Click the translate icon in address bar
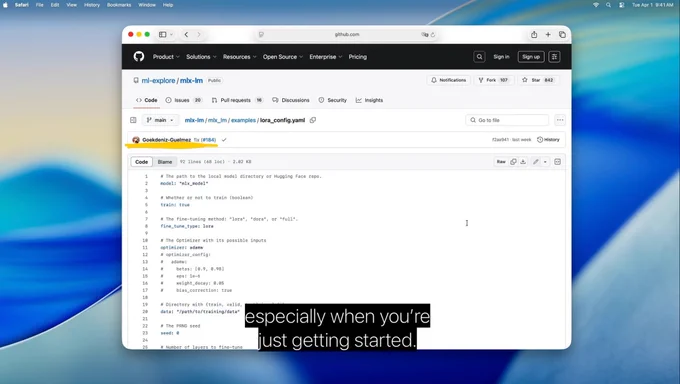This screenshot has height=384, width=680. (x=425, y=34)
